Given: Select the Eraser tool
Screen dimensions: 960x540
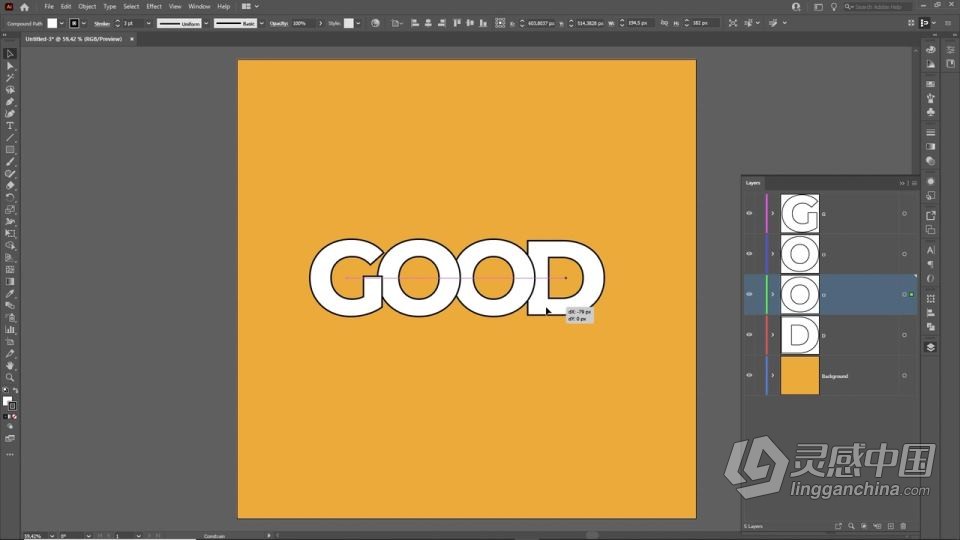Looking at the screenshot, I should pyautogui.click(x=10, y=186).
